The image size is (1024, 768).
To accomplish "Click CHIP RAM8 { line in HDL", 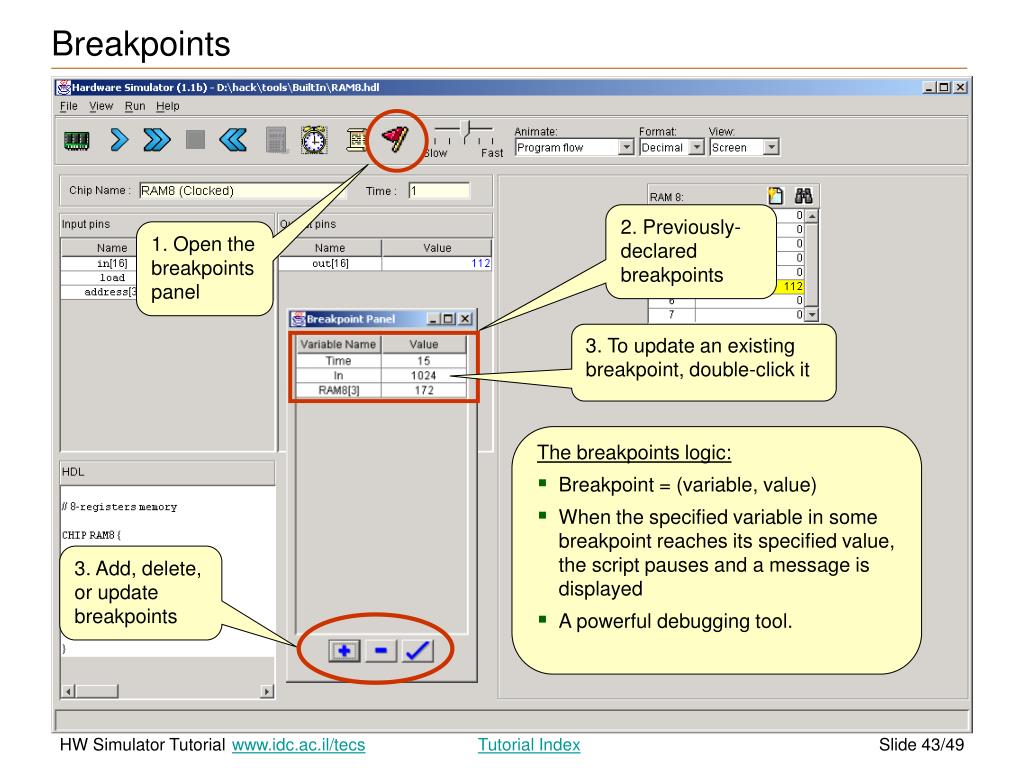I will [91, 535].
